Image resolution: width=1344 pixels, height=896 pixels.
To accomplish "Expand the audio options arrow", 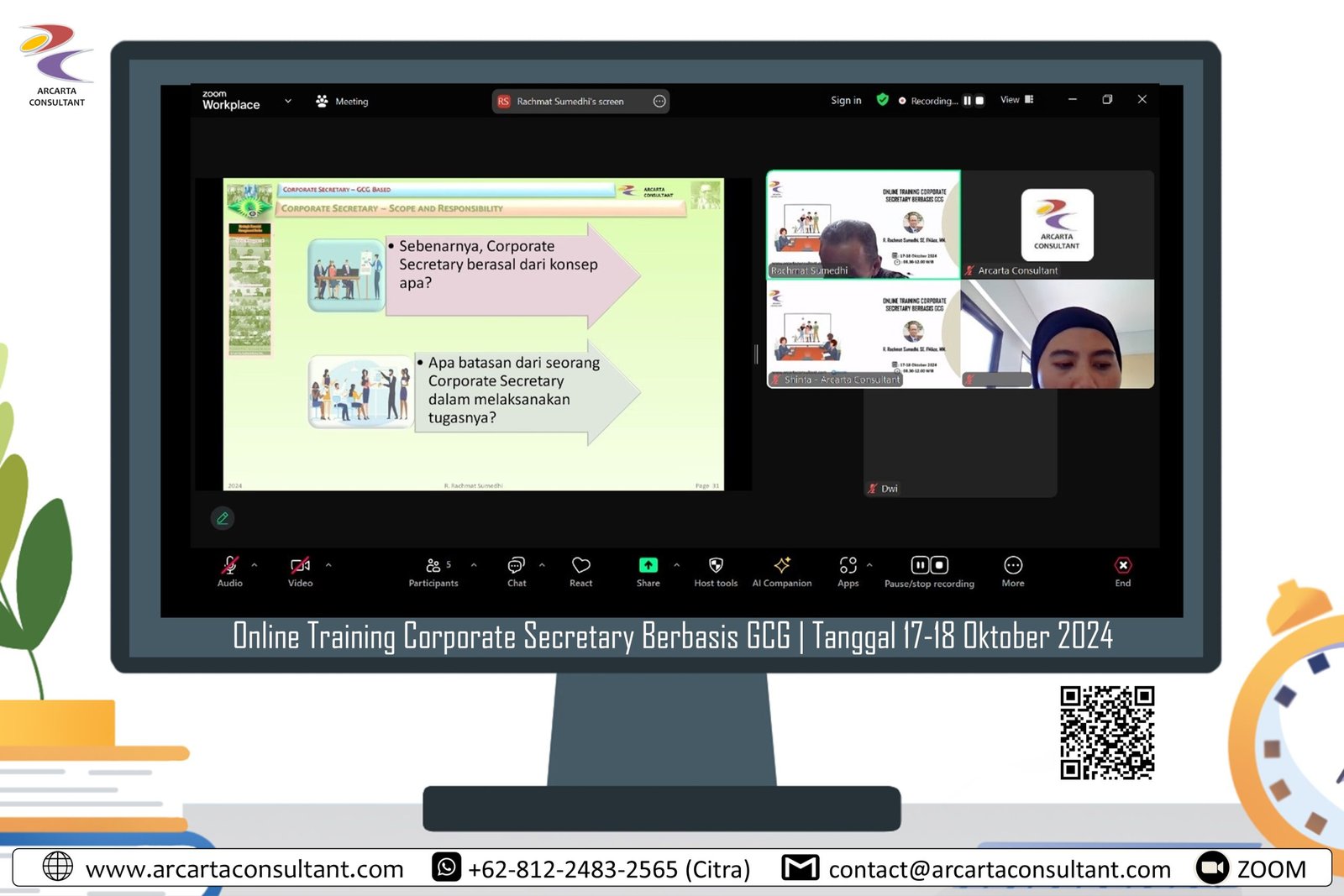I will point(255,565).
